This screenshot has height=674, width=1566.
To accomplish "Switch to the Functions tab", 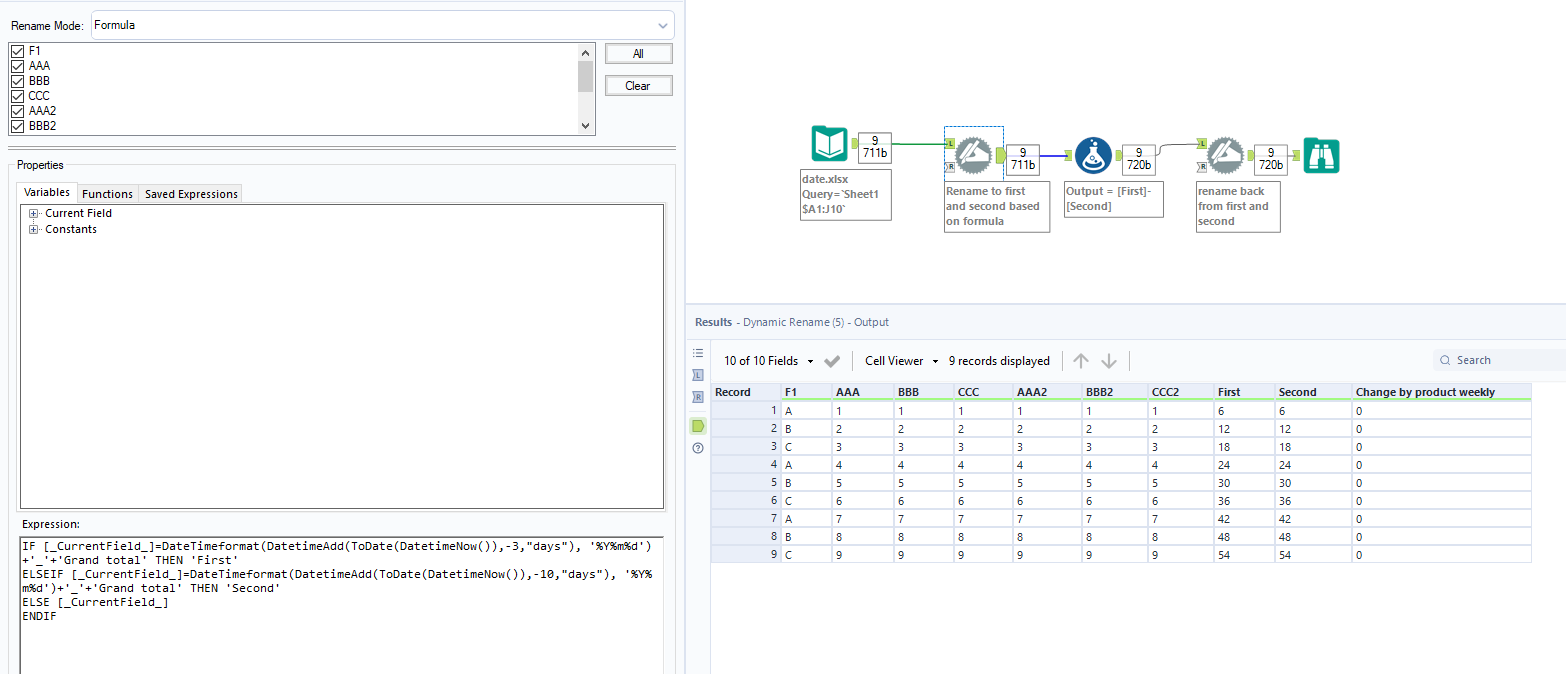I will coord(107,194).
